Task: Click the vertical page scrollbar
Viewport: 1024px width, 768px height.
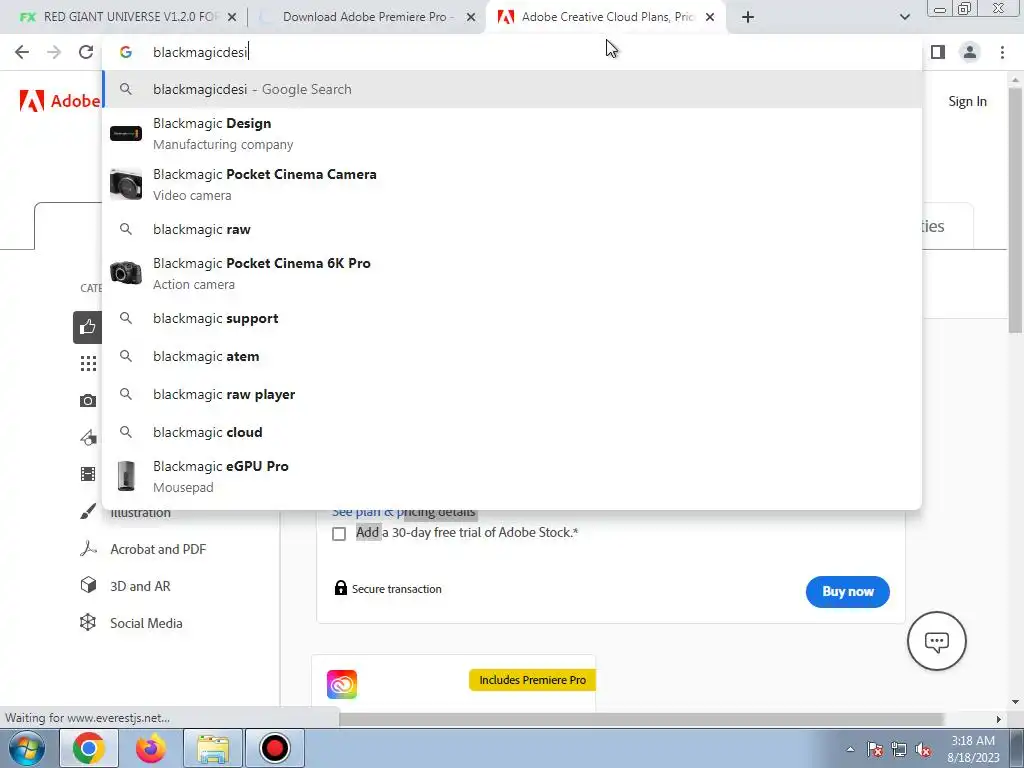Action: point(1015,208)
